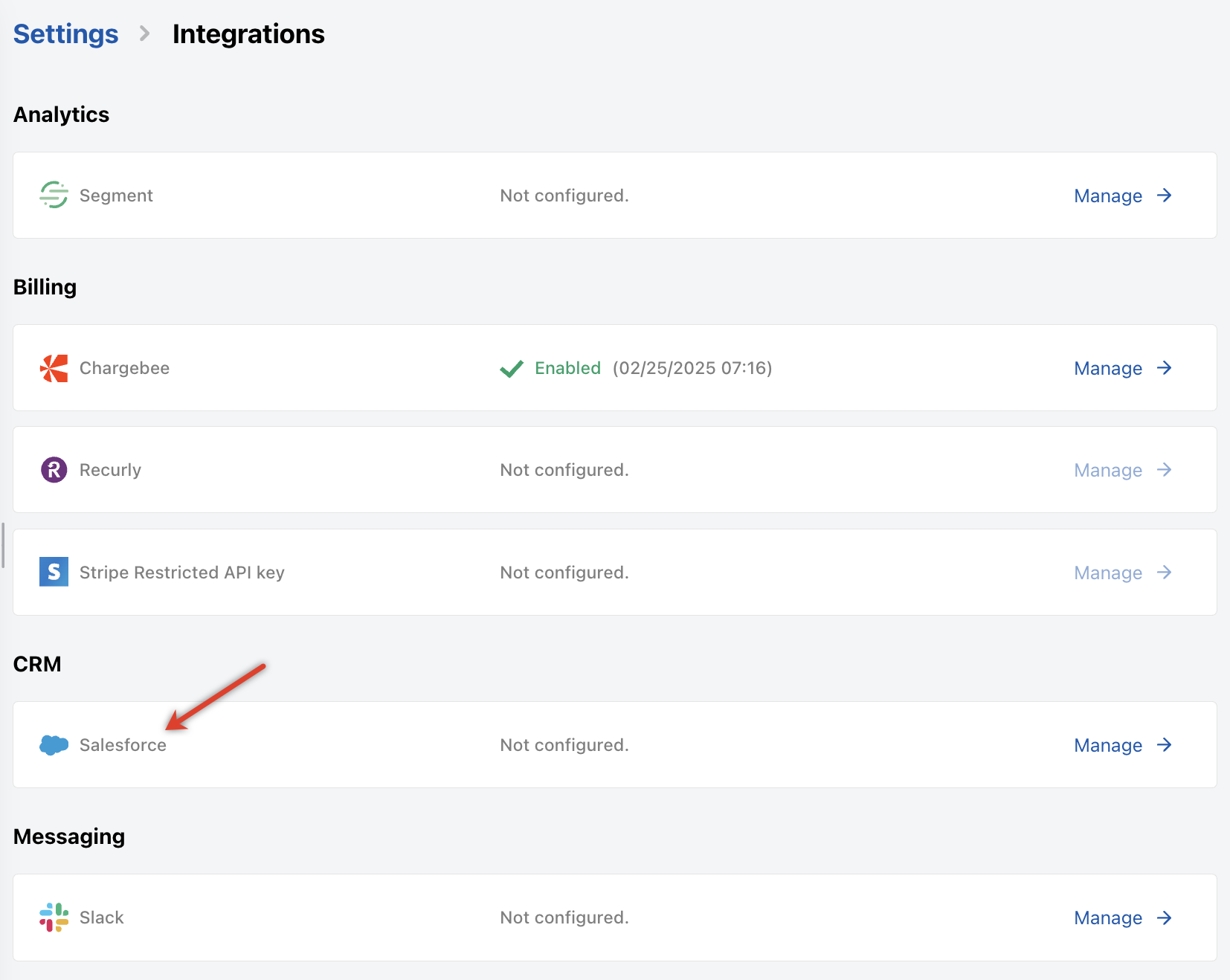Click the green Enabled checkmark icon
The height and width of the screenshot is (980, 1230).
point(512,369)
